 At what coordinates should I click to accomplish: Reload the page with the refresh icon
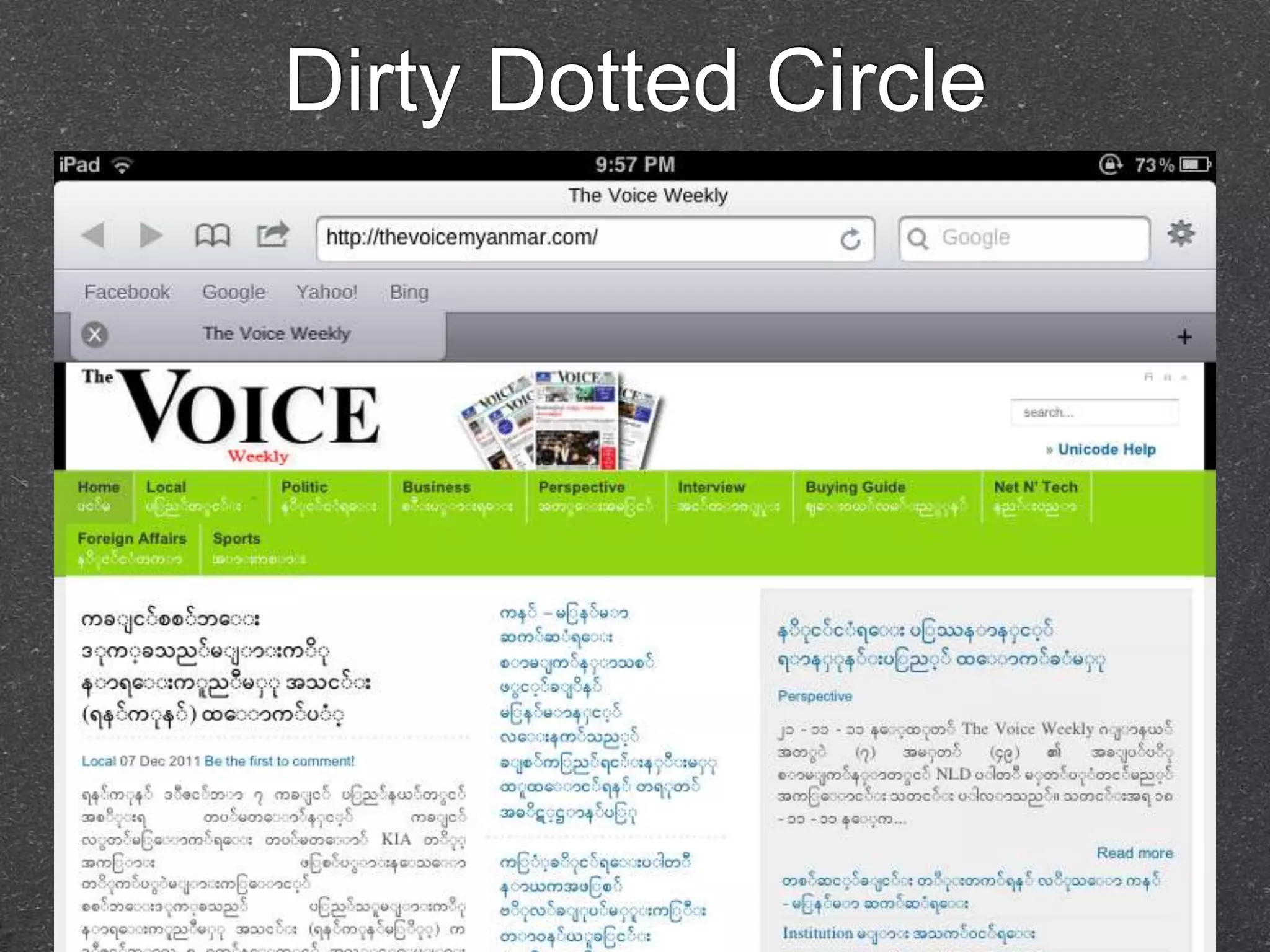tap(850, 239)
